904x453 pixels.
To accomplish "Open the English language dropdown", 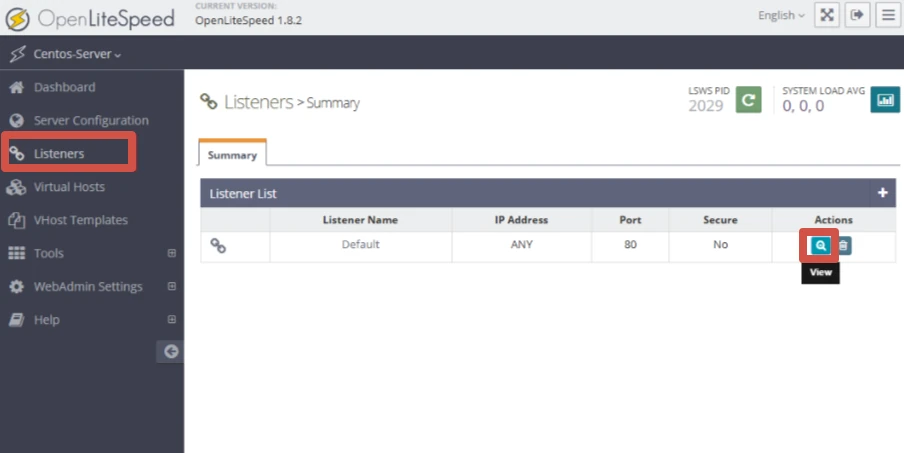I will tap(781, 16).
